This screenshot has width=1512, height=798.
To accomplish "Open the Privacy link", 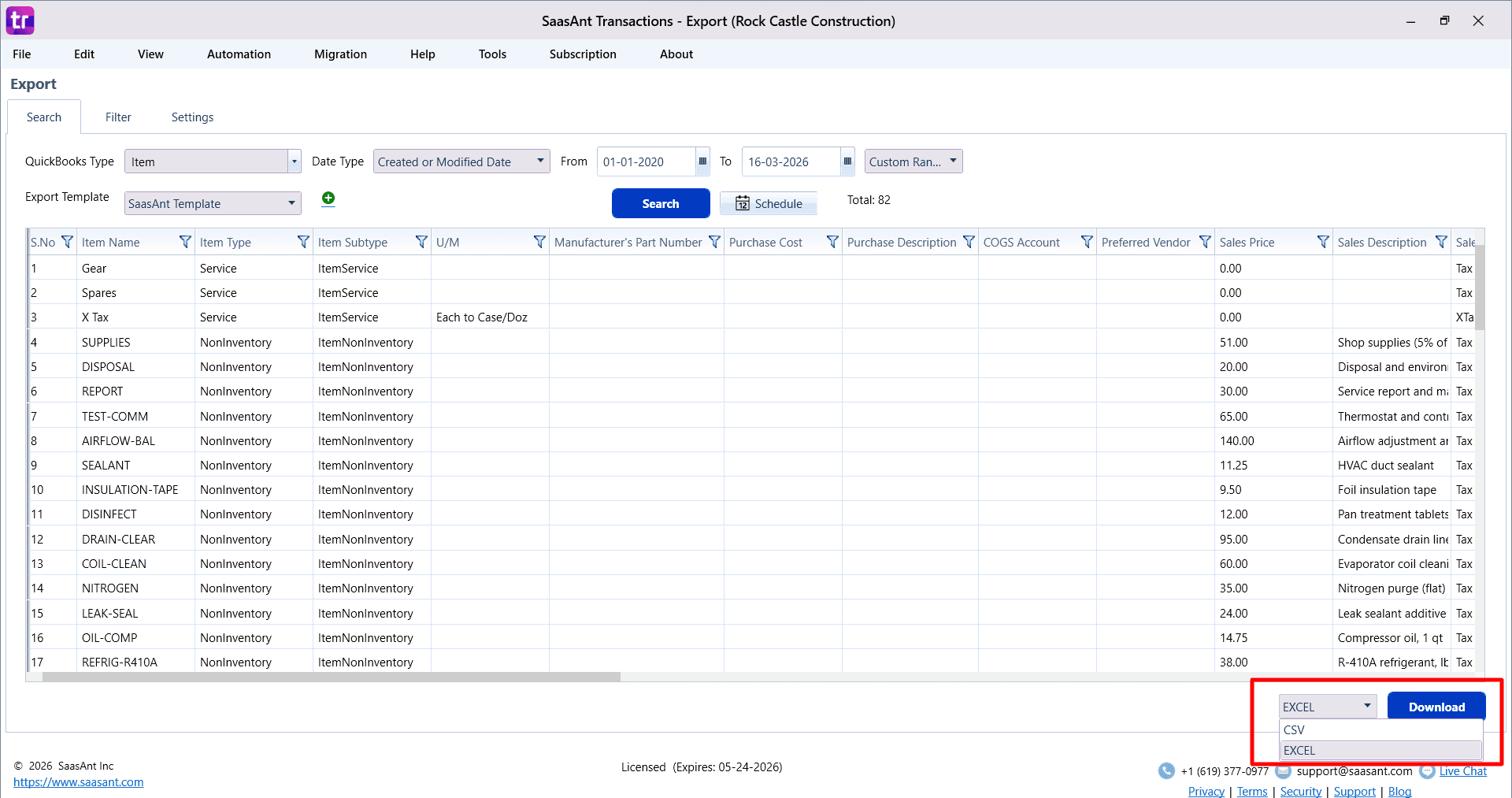I will pyautogui.click(x=1206, y=791).
